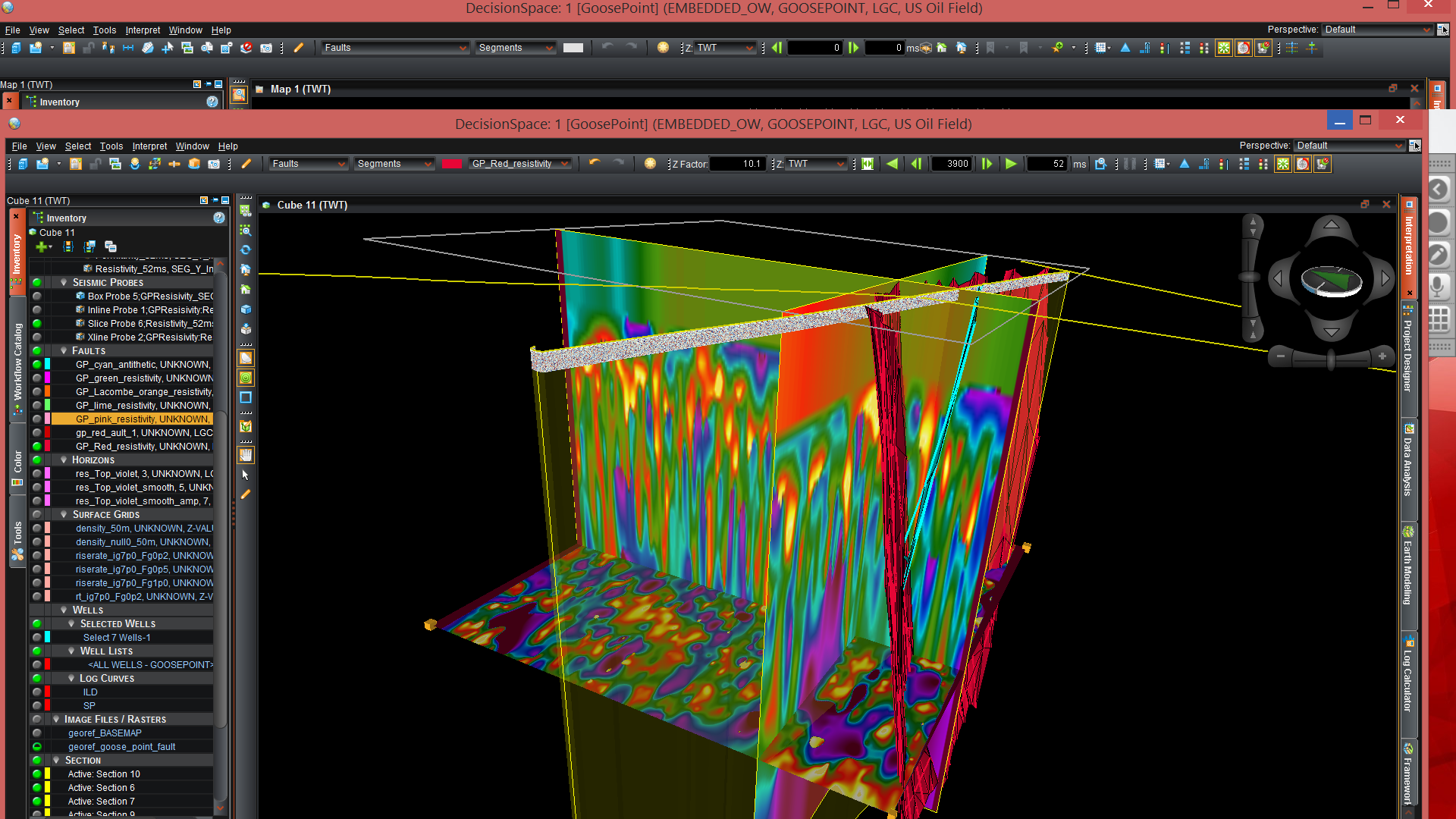
Task: Toggle visibility of Slice Probe 6
Action: point(36,324)
